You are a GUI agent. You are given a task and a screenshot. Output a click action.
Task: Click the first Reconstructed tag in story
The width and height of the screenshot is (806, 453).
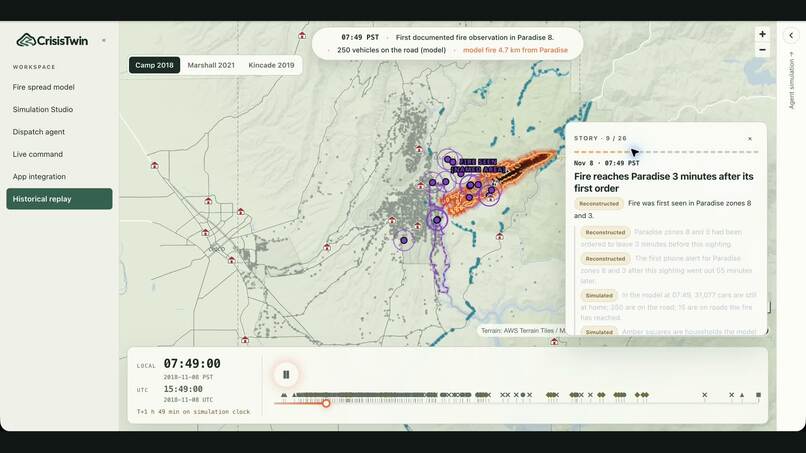tap(599, 204)
